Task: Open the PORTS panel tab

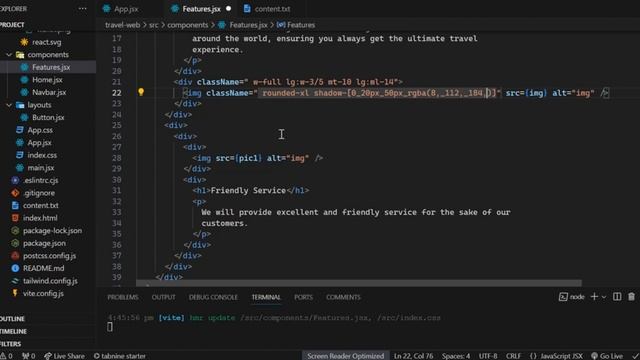Action: tap(303, 297)
